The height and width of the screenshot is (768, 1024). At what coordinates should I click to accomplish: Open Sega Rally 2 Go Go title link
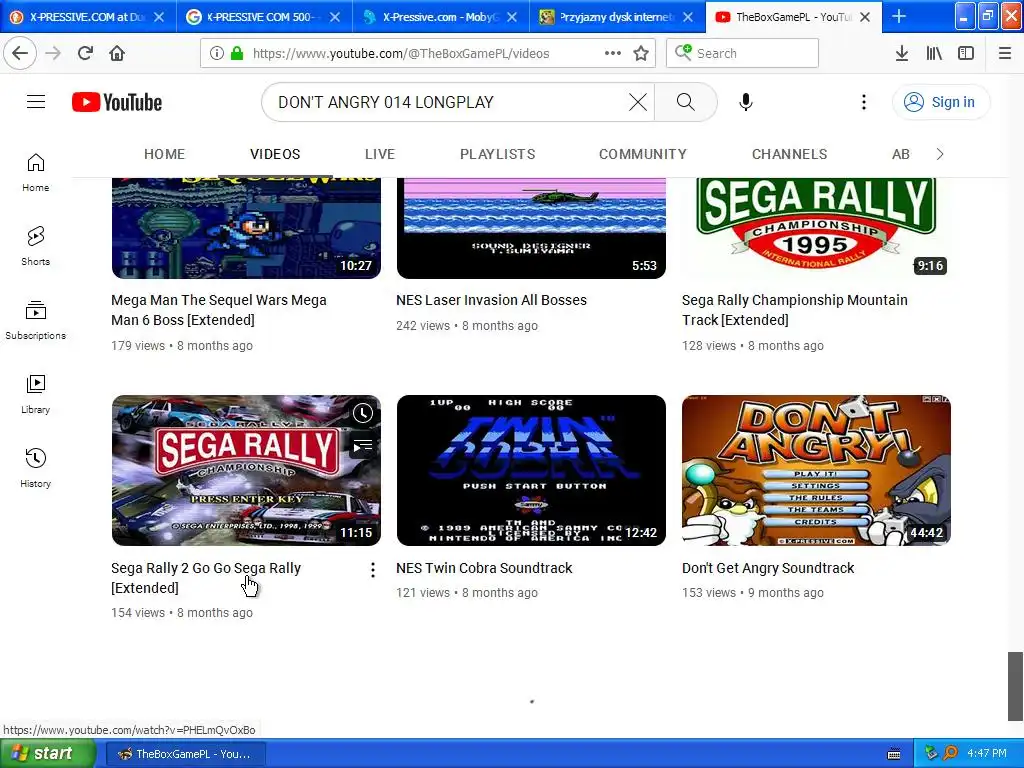click(x=206, y=577)
